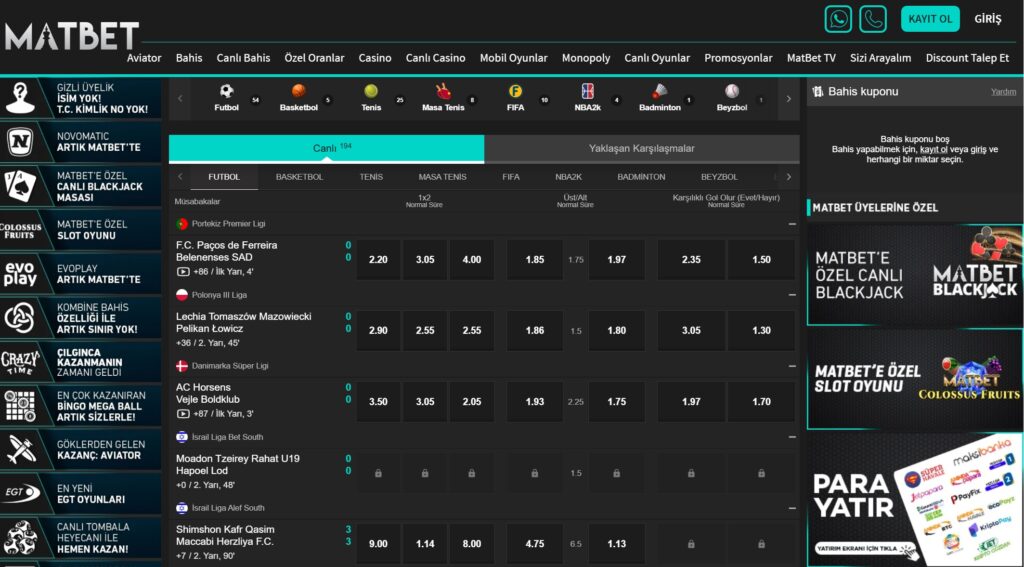Collapse the Polonya III Liga section

[x=792, y=295]
